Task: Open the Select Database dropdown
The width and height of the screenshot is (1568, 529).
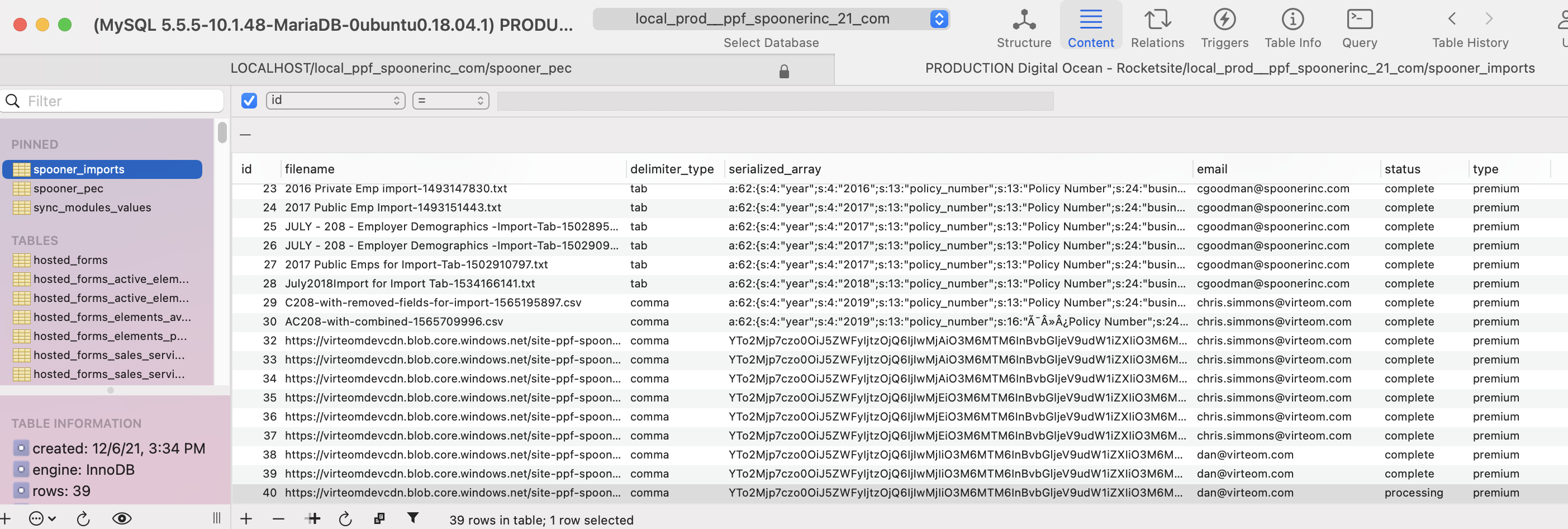Action: coord(771,19)
